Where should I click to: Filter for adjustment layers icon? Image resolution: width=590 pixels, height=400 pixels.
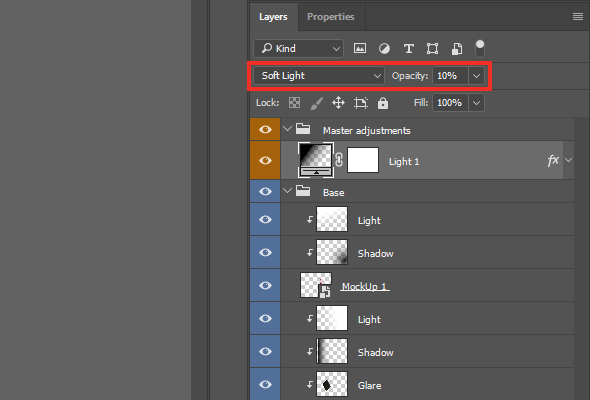(x=384, y=49)
